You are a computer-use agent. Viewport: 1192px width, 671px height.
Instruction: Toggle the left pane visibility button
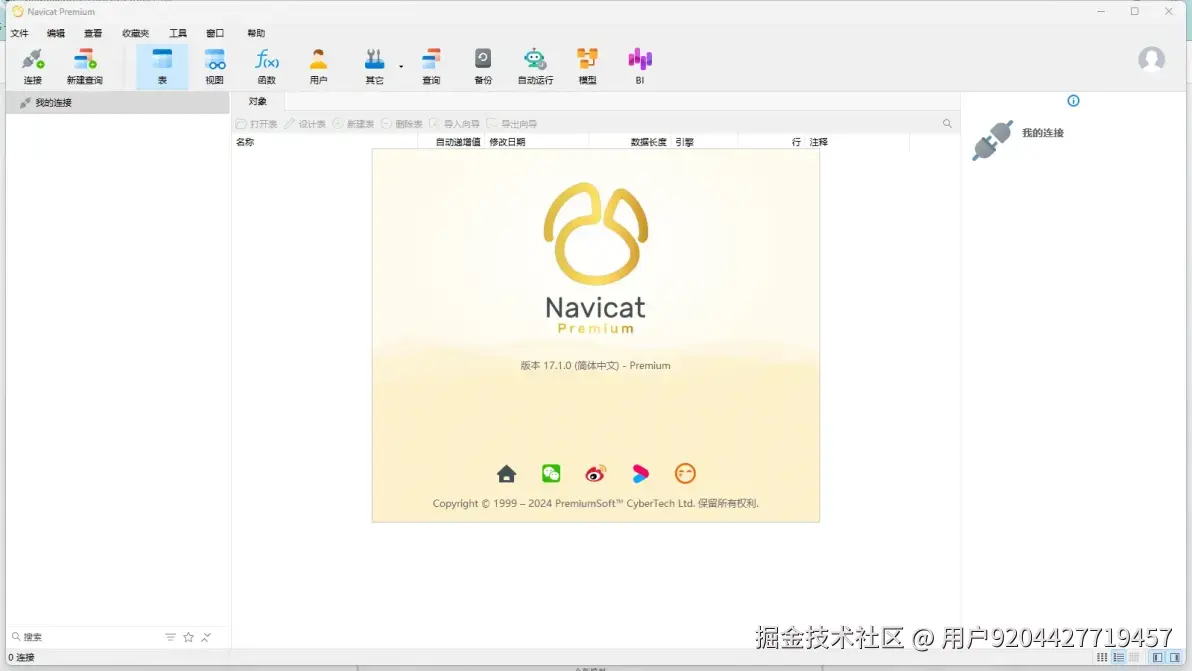point(1157,658)
